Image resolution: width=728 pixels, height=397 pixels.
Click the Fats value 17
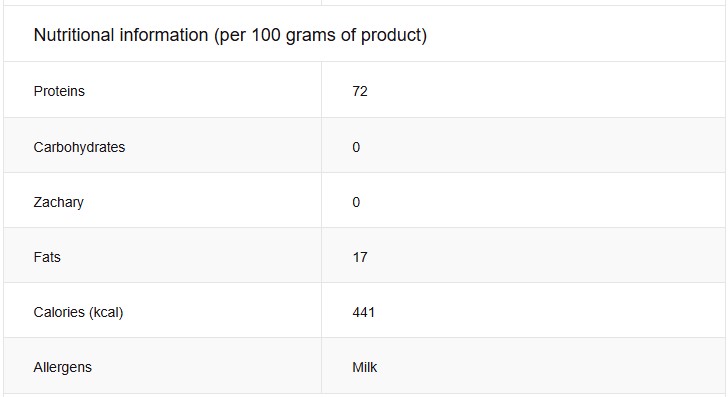coord(360,257)
